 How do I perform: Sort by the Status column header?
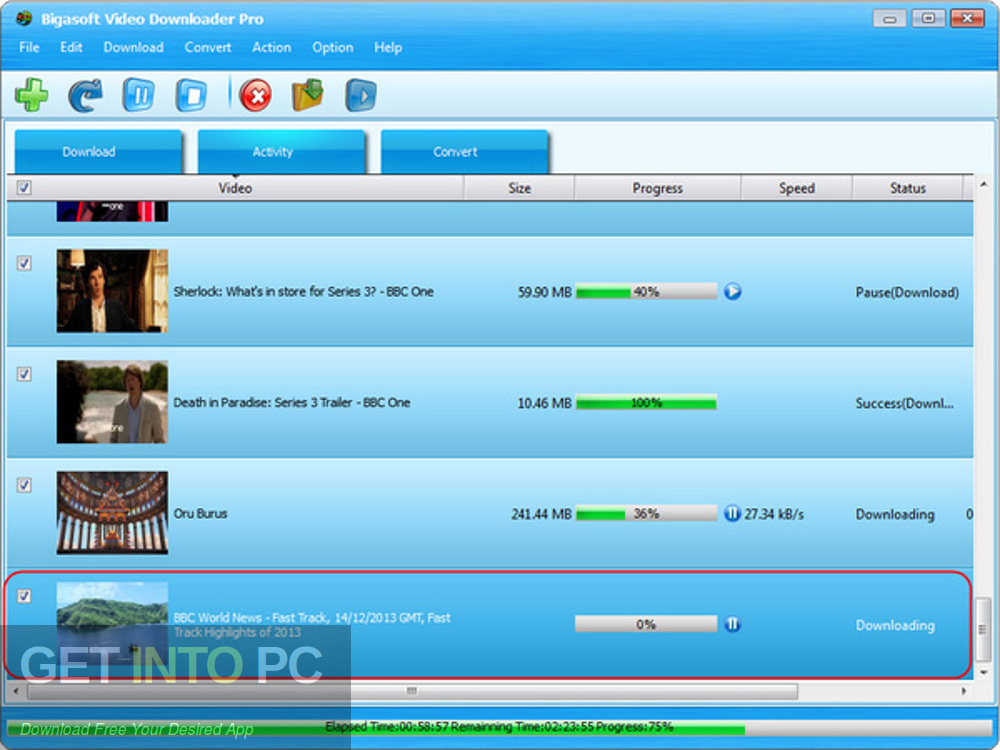tap(908, 188)
